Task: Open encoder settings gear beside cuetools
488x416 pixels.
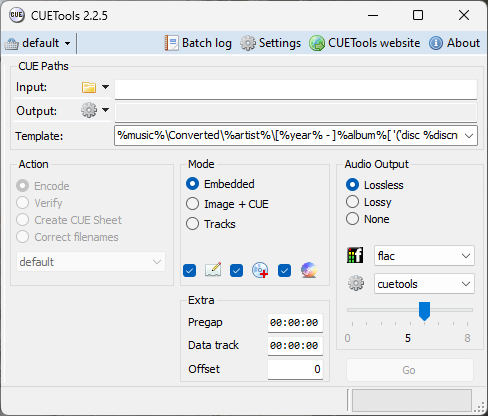Action: tap(356, 283)
